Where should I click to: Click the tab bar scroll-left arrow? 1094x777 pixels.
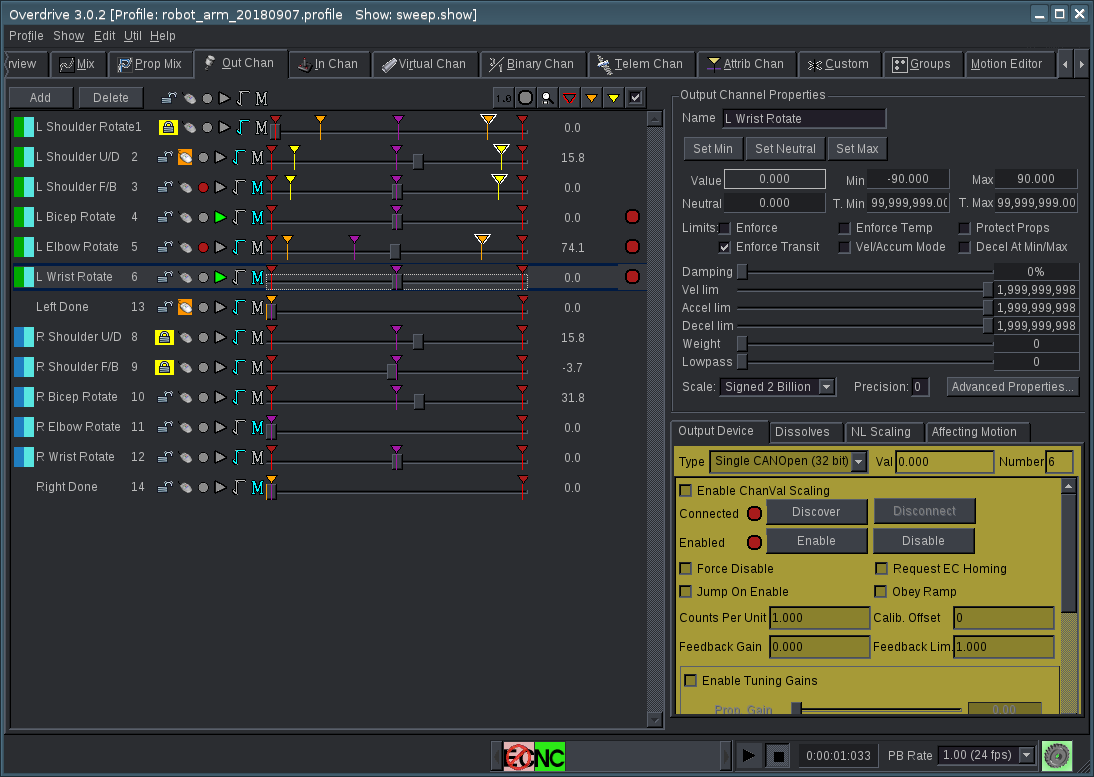[1065, 64]
